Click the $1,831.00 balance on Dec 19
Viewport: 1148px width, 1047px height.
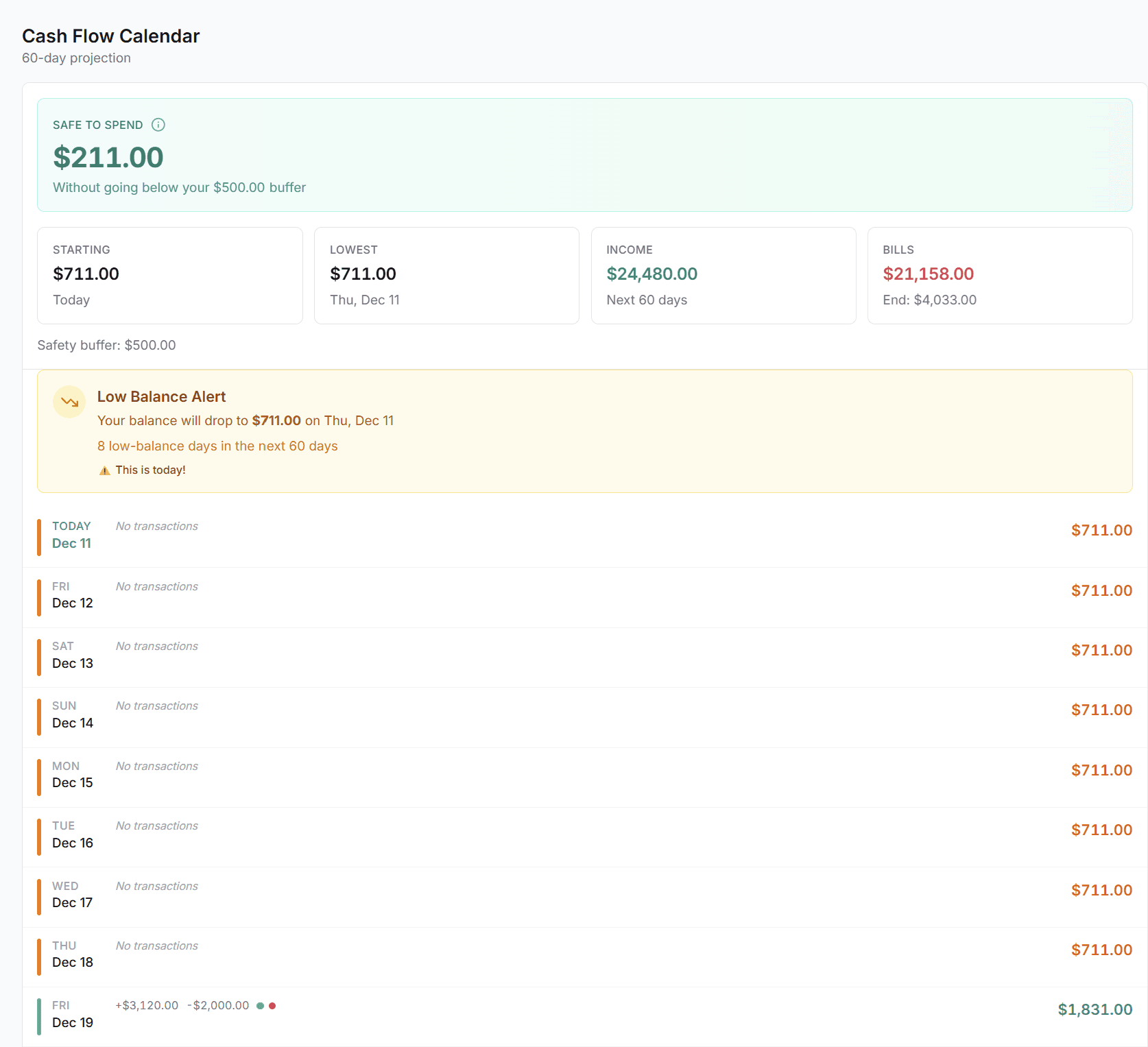(1095, 1009)
